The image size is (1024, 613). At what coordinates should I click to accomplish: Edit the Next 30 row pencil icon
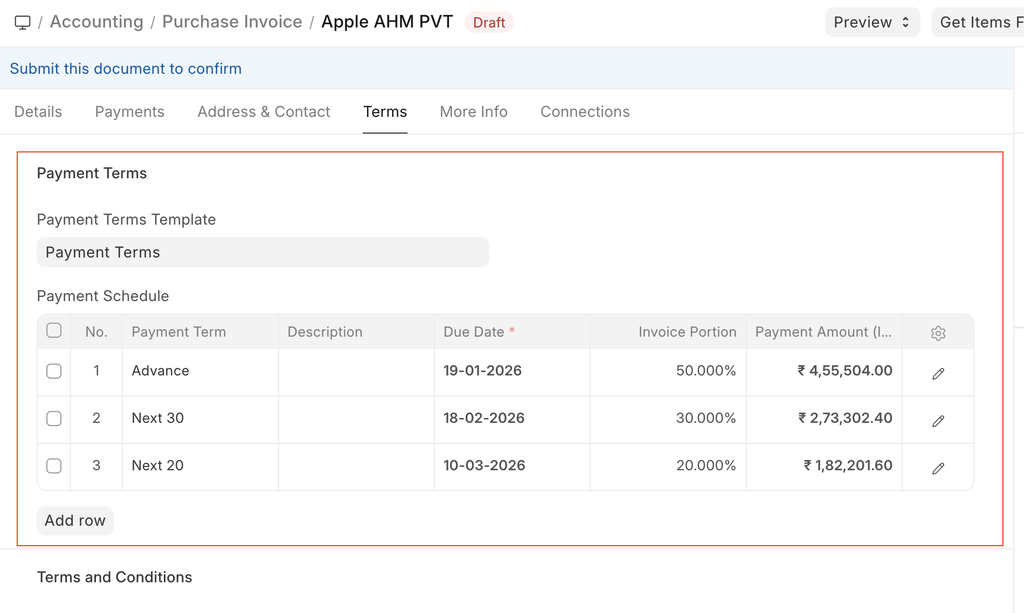937,421
